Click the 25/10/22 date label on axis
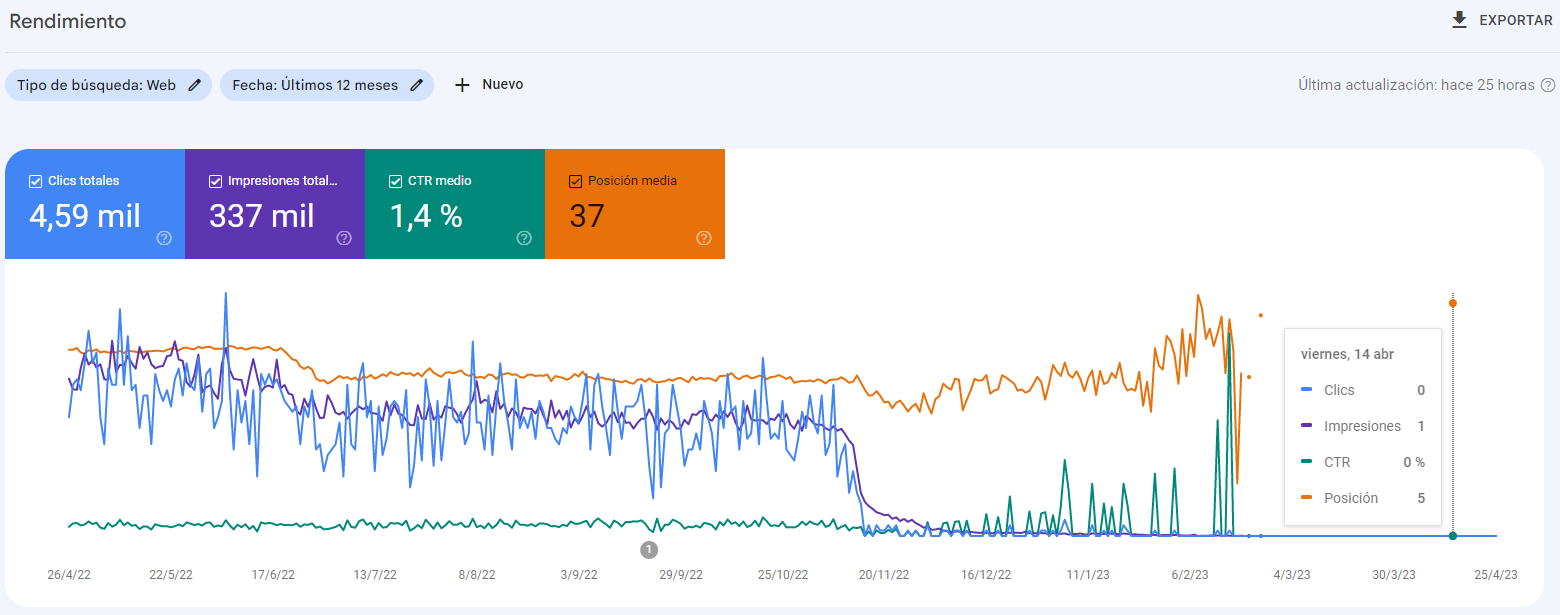The width and height of the screenshot is (1560, 615). (x=783, y=575)
